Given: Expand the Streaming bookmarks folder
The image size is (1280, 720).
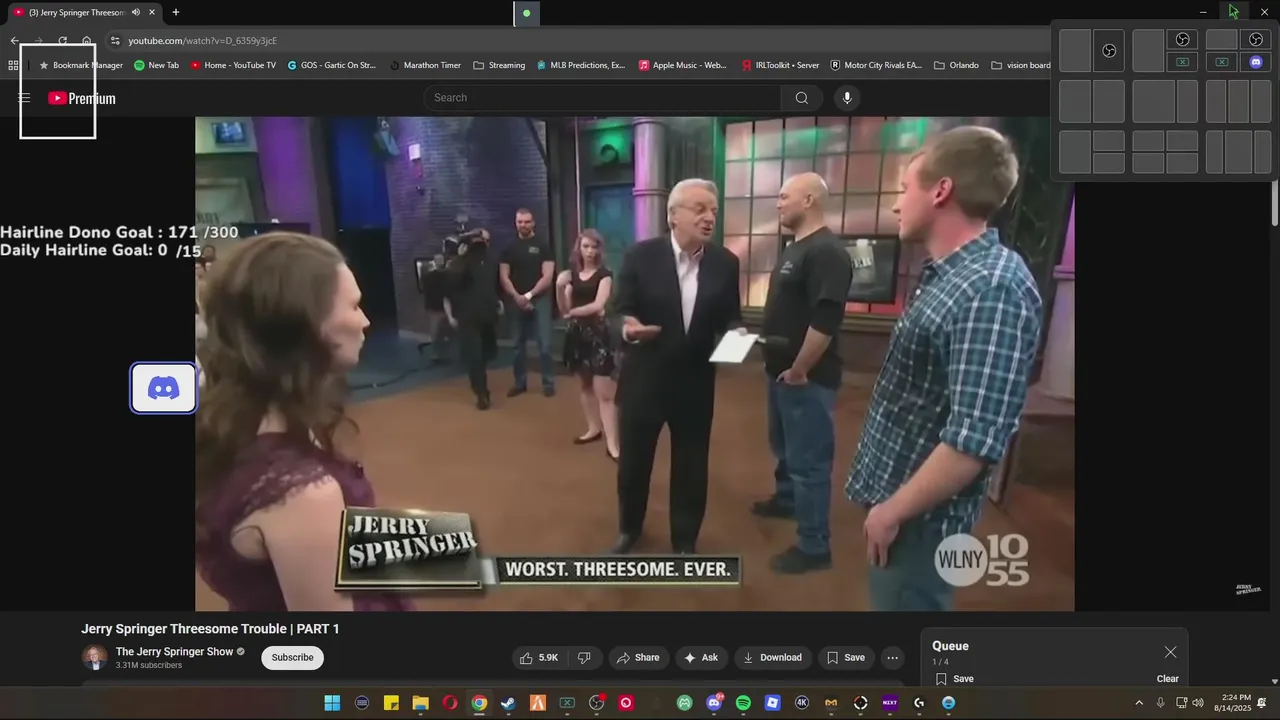Looking at the screenshot, I should coord(499,65).
